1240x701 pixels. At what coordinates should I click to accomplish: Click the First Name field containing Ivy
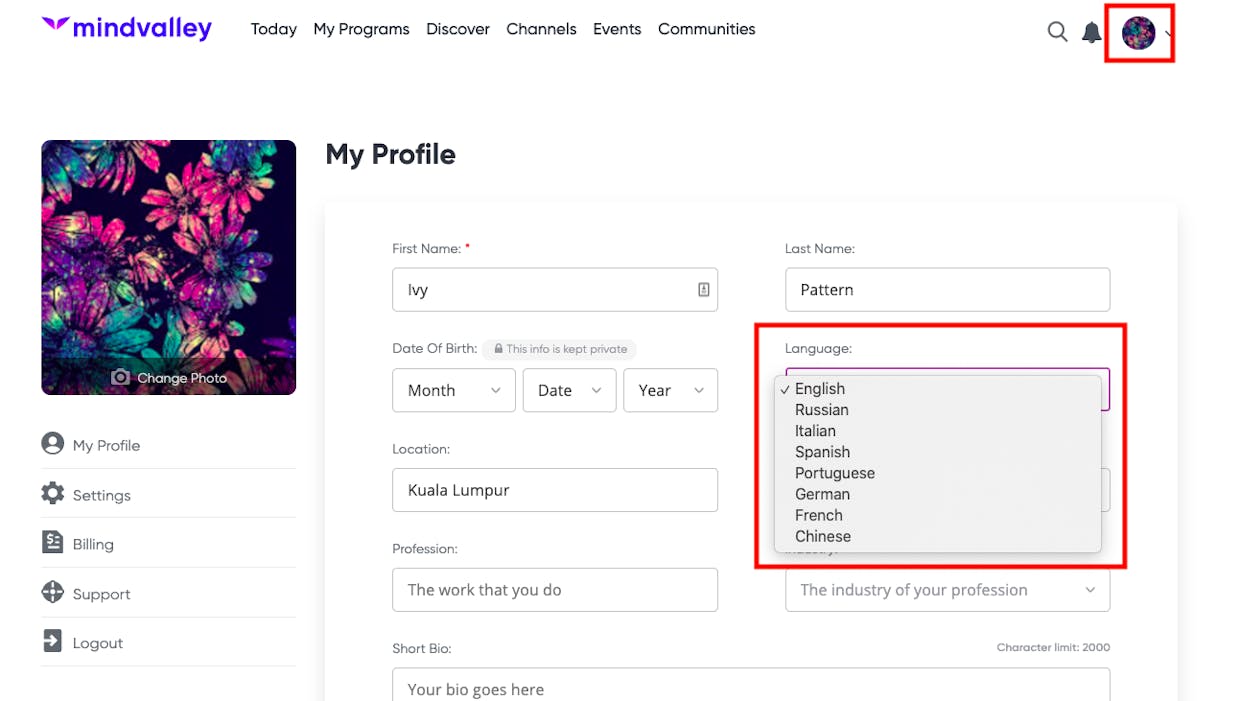555,290
